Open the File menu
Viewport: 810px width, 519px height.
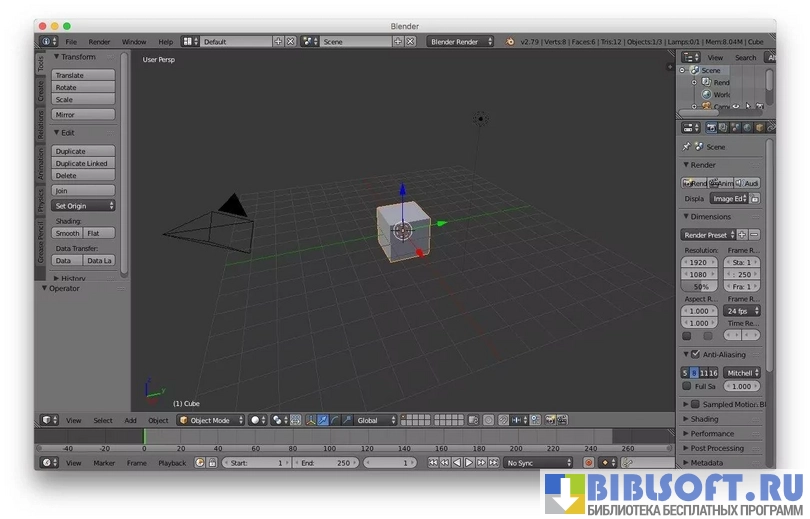[71, 42]
